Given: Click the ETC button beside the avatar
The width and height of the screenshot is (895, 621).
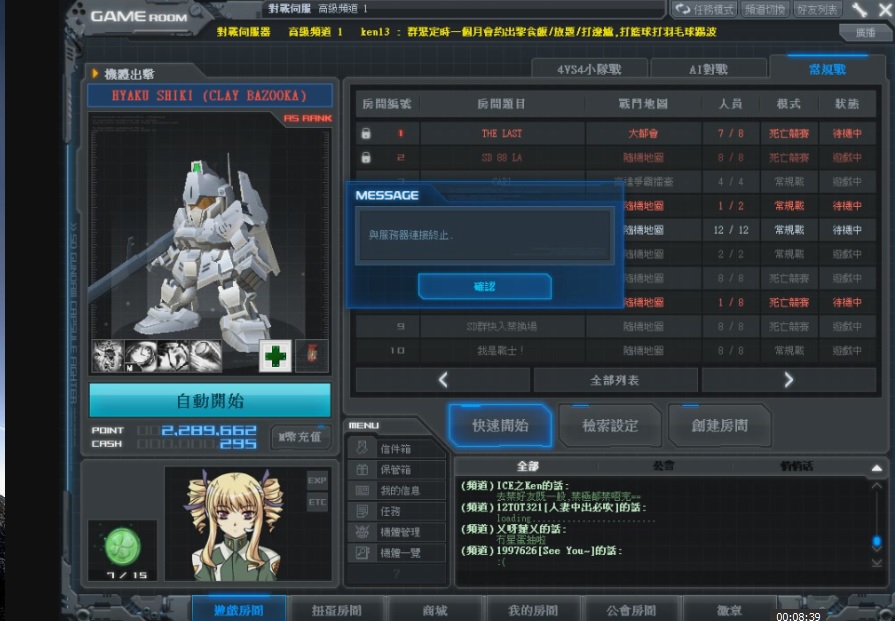Looking at the screenshot, I should 317,502.
